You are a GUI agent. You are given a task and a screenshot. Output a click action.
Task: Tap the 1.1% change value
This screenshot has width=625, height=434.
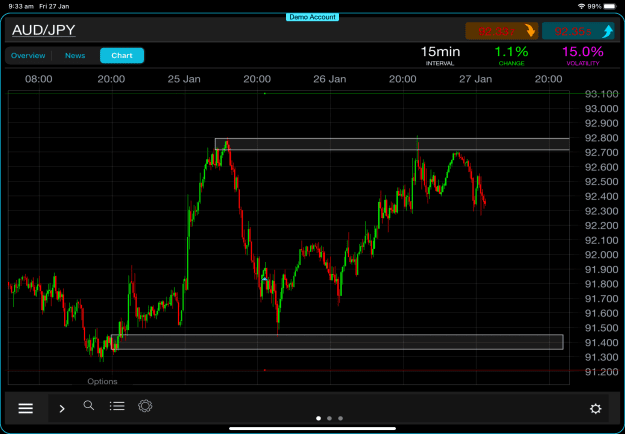tap(511, 55)
